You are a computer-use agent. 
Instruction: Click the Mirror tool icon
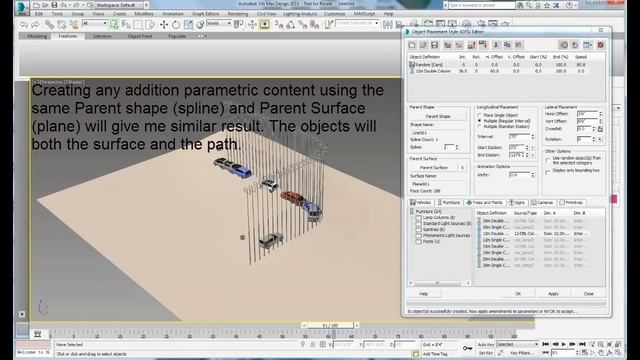click(x=388, y=24)
